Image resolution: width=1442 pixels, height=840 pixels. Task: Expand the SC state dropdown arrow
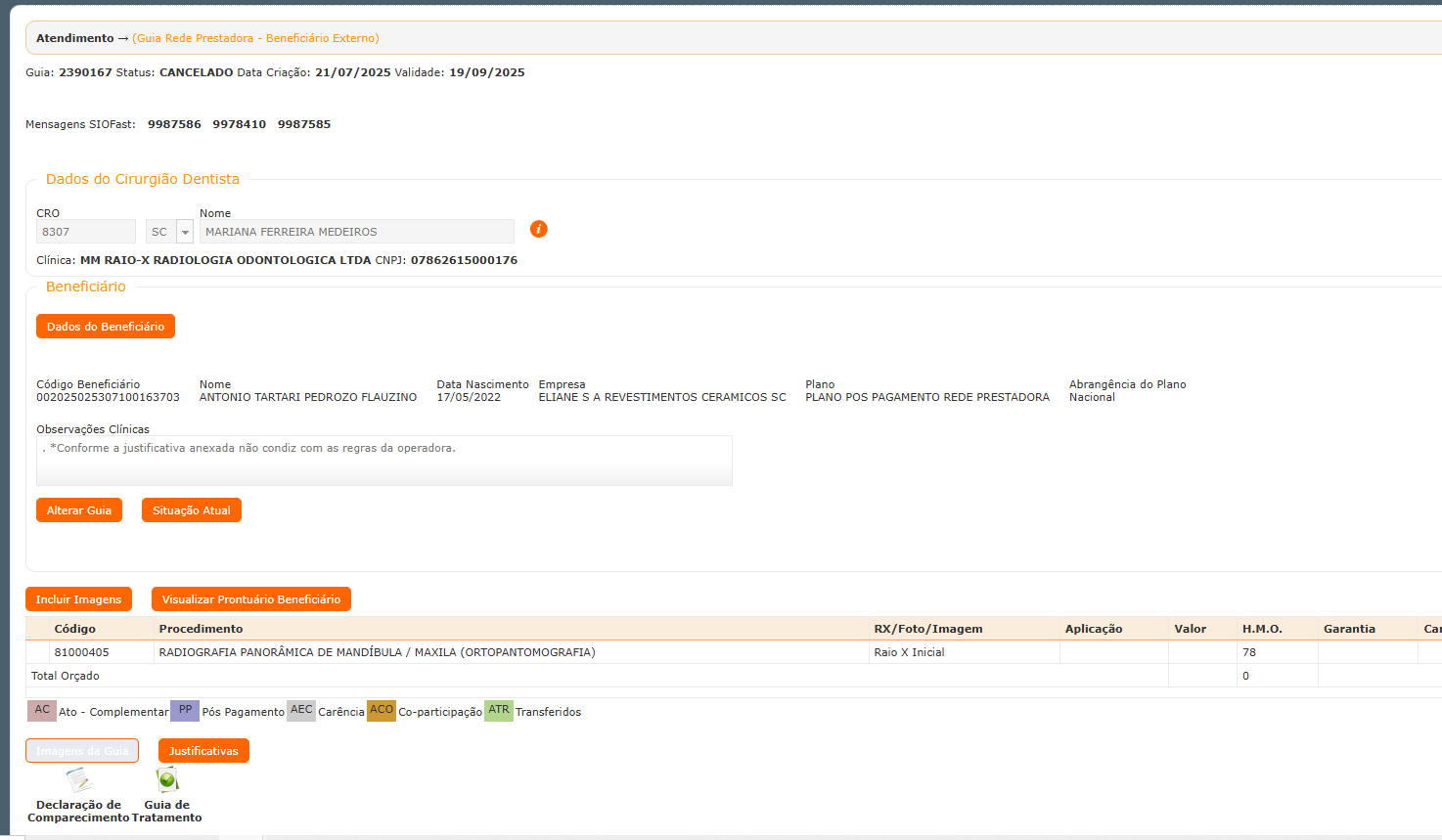point(185,232)
